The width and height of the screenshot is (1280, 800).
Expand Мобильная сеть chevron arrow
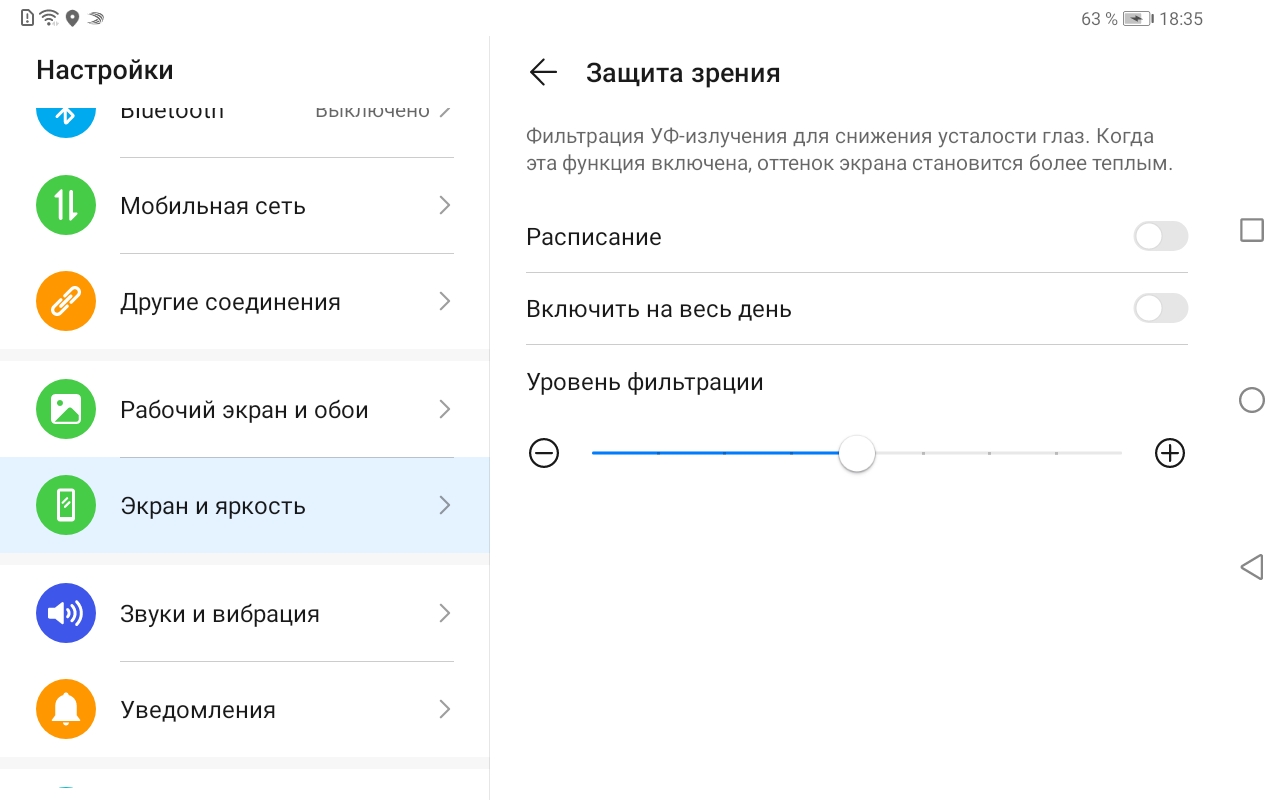(x=445, y=206)
